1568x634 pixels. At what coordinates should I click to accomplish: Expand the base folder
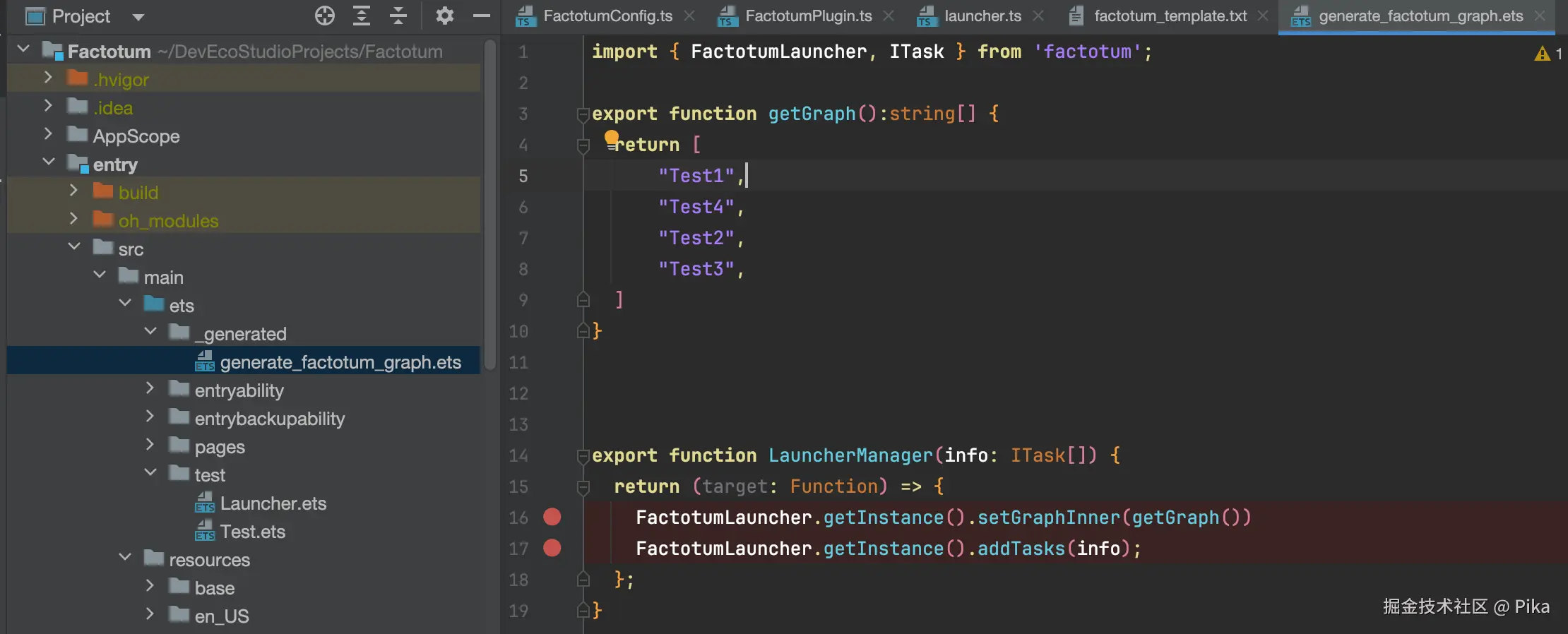pos(150,585)
